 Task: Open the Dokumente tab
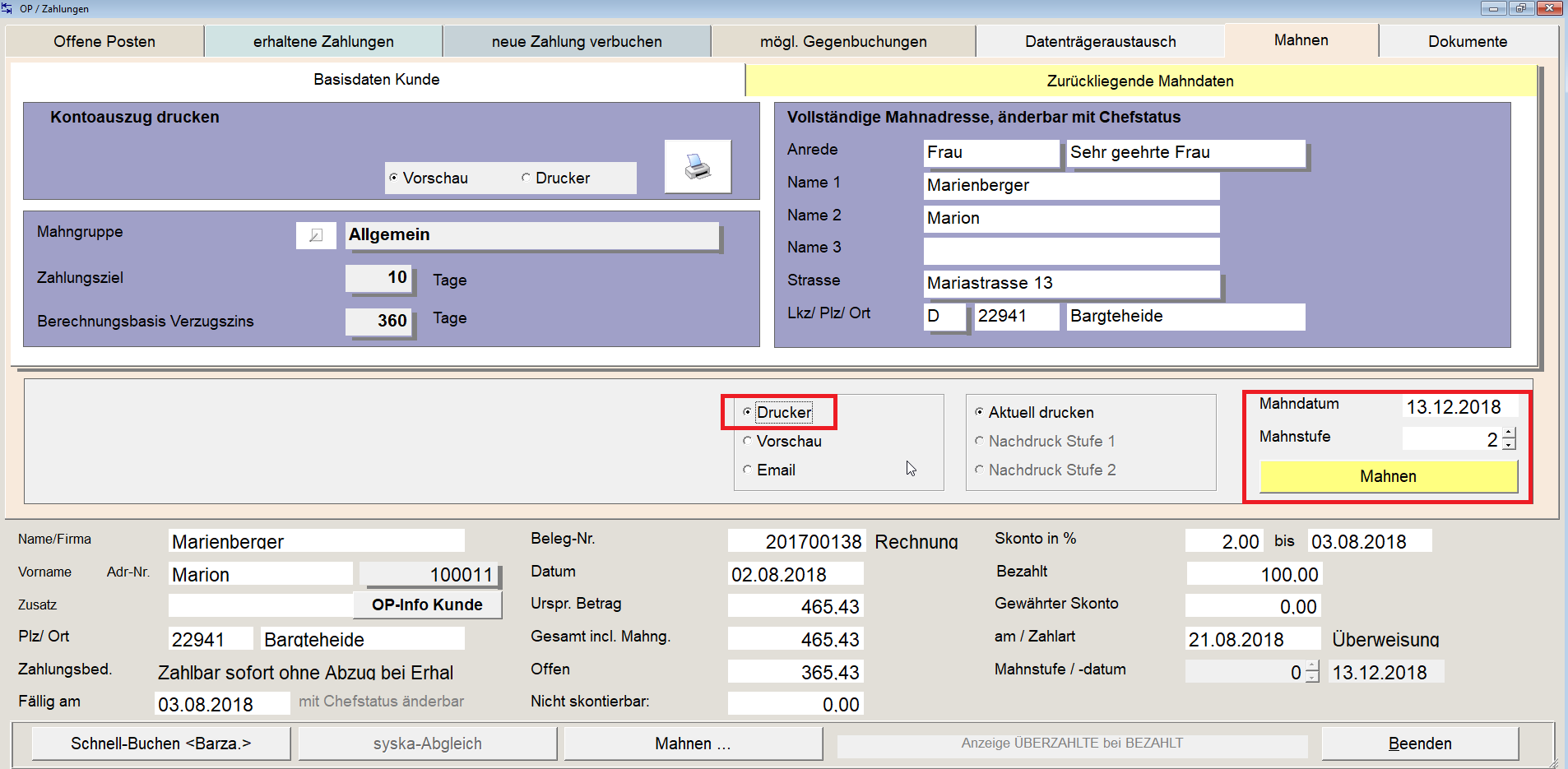[1468, 41]
